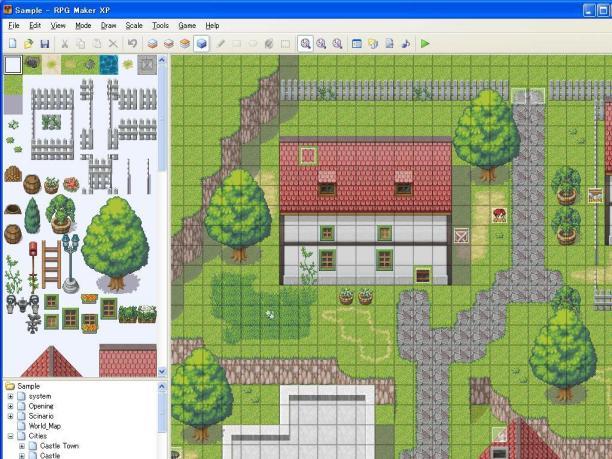The width and height of the screenshot is (612, 459).
Task: Start playtest with the green play arrow
Action: 425,44
